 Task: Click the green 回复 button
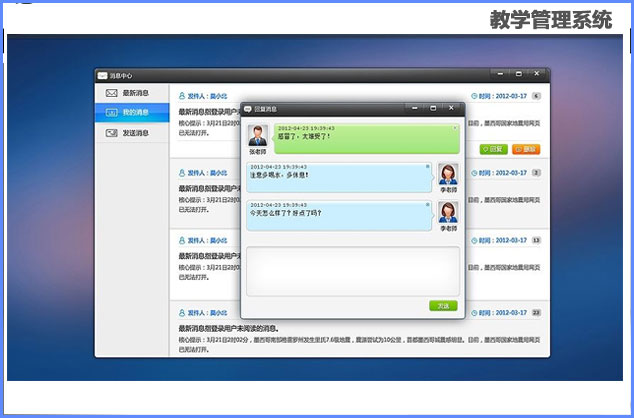[492, 149]
